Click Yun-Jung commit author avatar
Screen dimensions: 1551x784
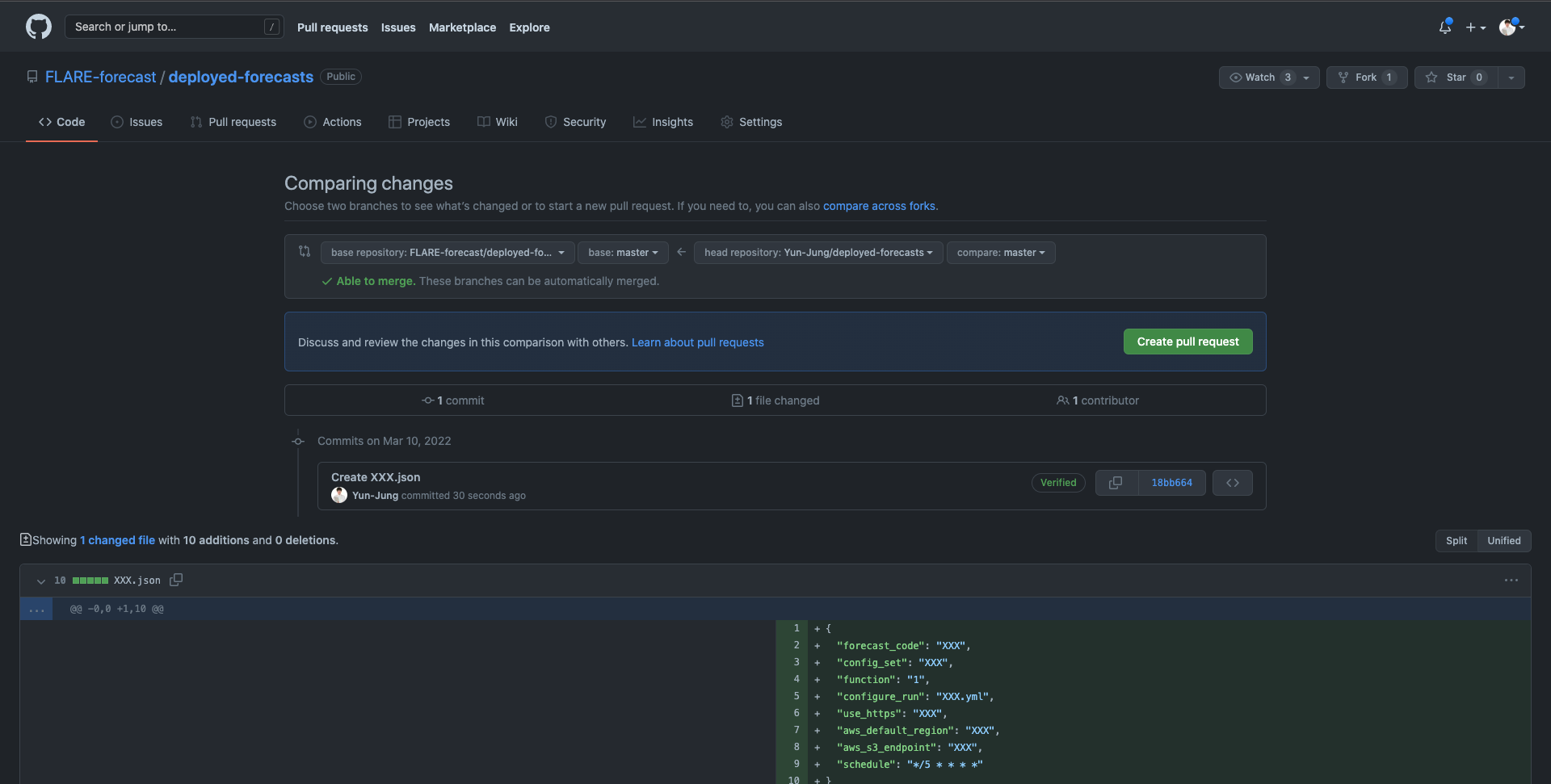click(x=339, y=495)
